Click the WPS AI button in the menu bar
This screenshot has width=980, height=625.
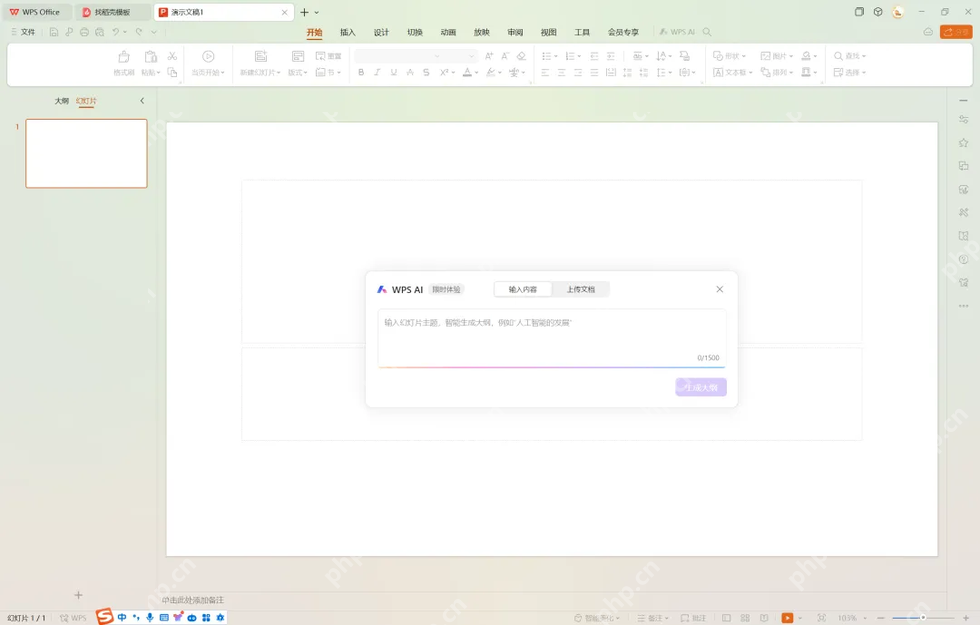678,32
